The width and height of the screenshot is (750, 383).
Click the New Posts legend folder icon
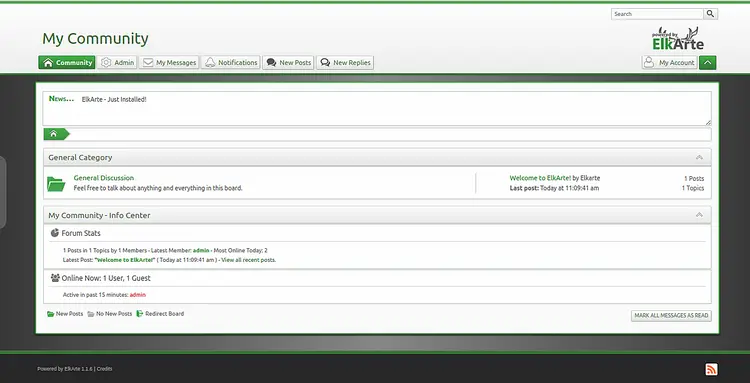click(51, 314)
